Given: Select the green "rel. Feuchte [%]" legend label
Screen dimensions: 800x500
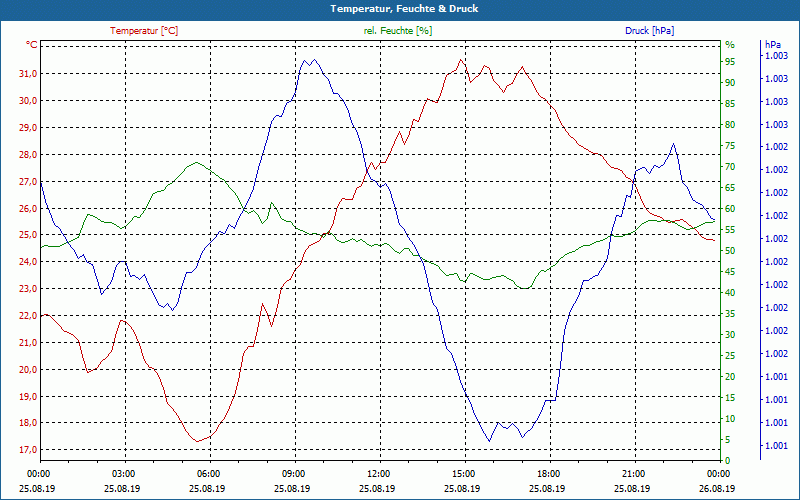Looking at the screenshot, I should 397,31.
